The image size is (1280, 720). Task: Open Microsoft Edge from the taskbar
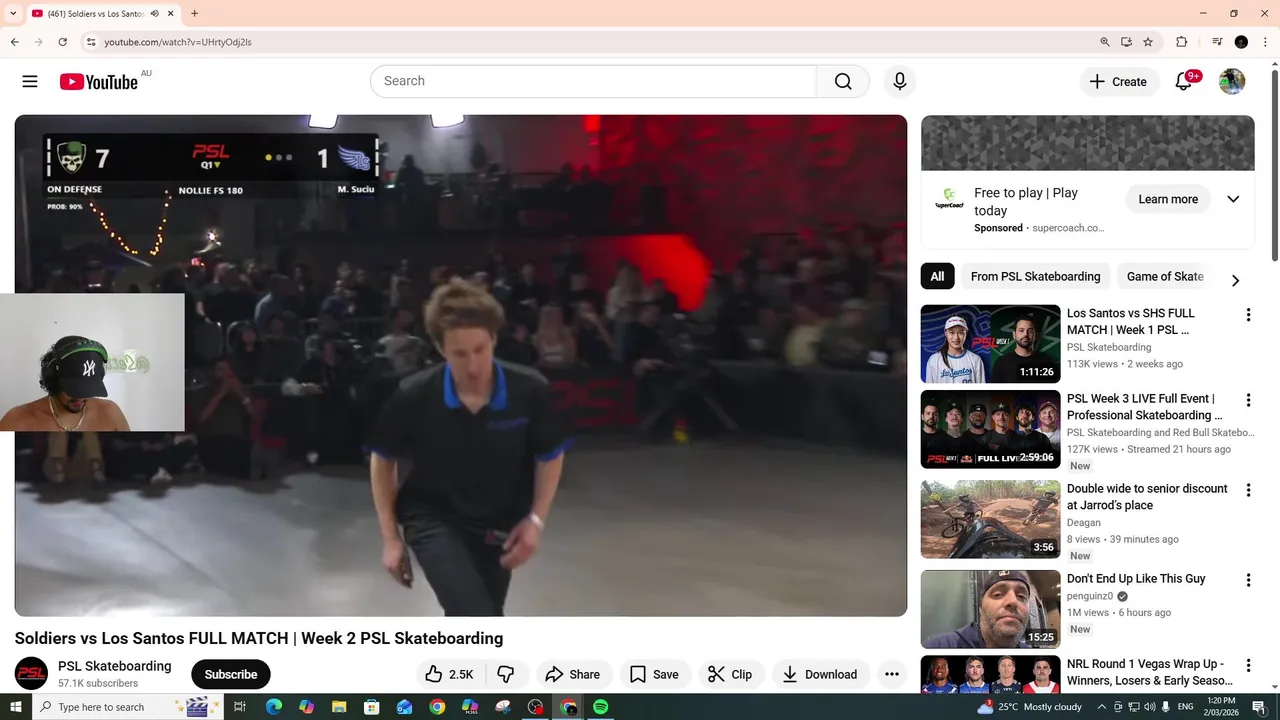coord(274,707)
